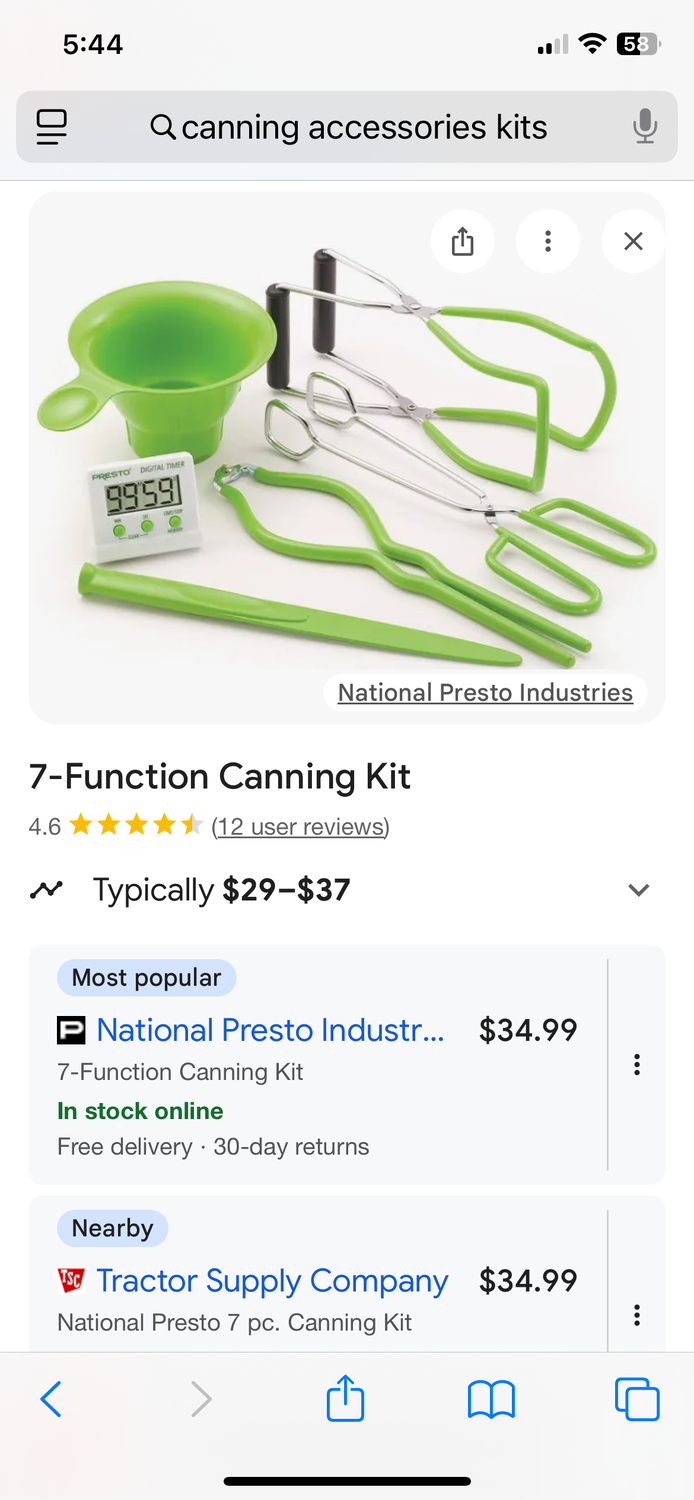Open the page menu icon in address bar
The width and height of the screenshot is (694, 1500).
51,127
